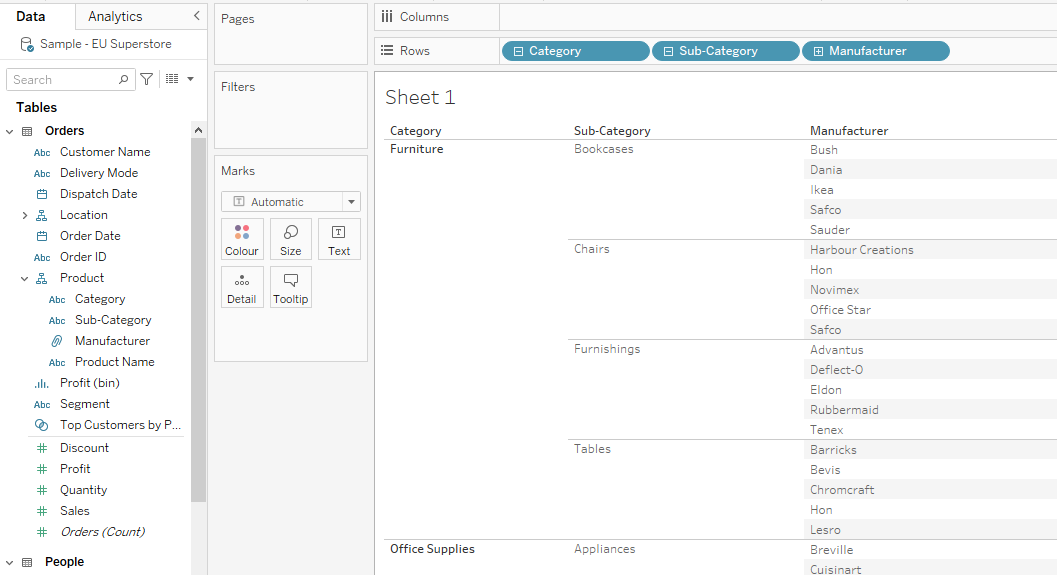Select the Furnishings sub-category cell
Screen dimensions: 1057x575
click(607, 349)
